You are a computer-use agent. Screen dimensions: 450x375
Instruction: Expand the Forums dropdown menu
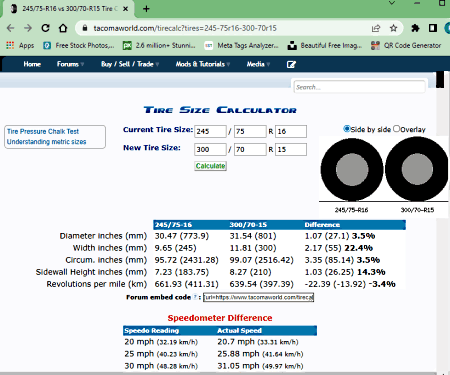[70, 64]
